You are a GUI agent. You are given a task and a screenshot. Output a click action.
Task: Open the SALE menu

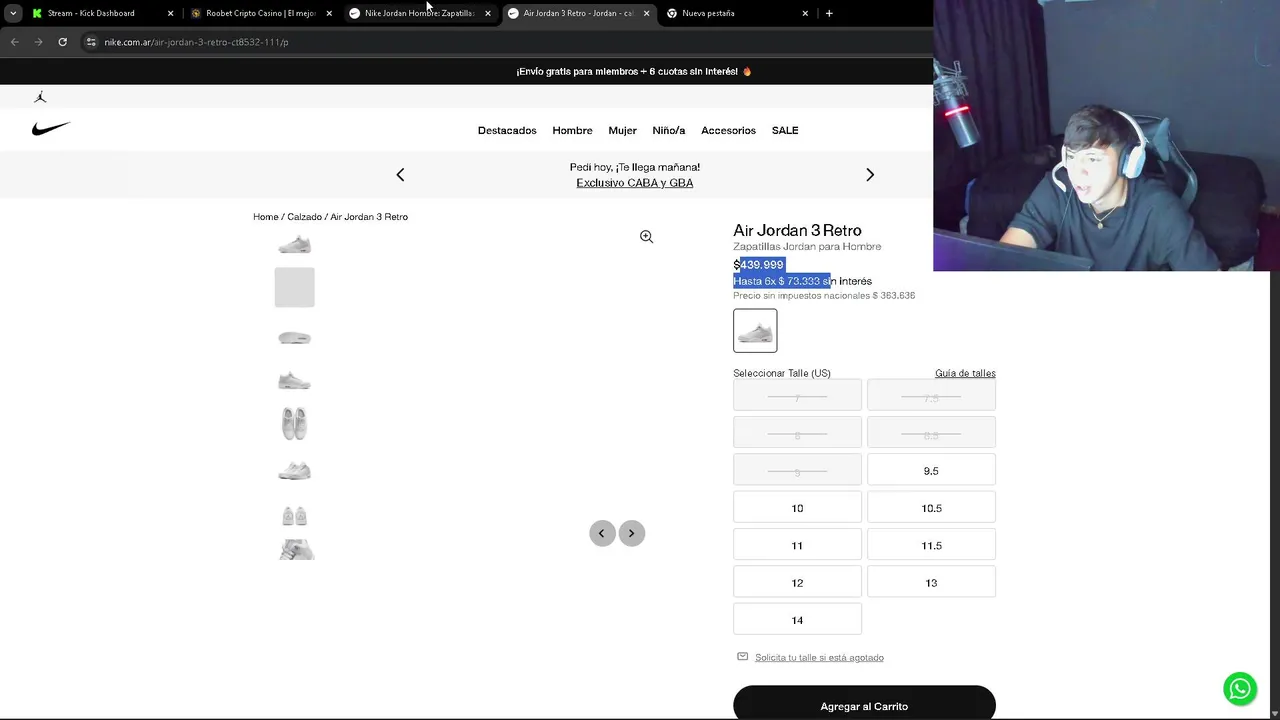tap(785, 130)
